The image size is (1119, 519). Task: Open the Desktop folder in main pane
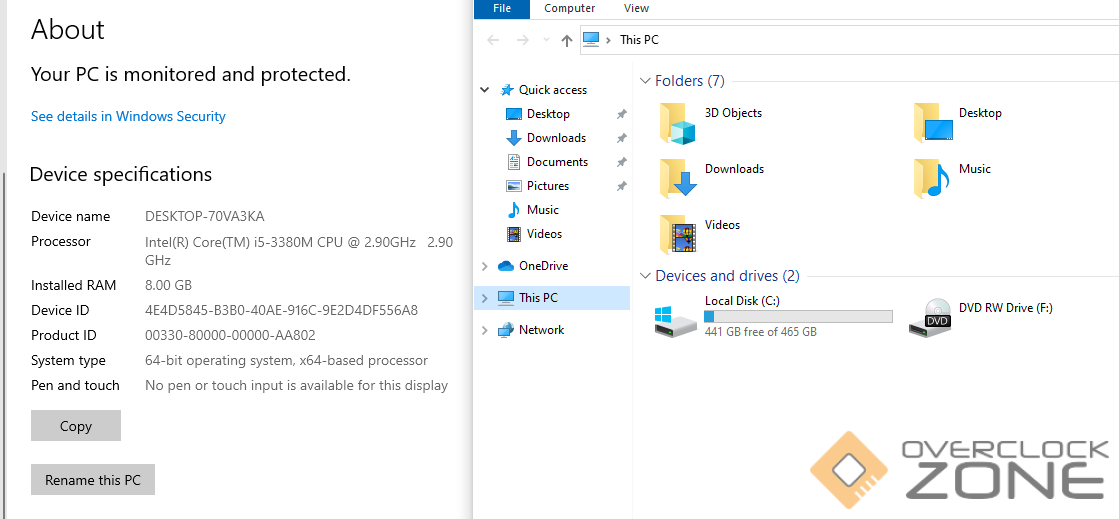click(932, 124)
